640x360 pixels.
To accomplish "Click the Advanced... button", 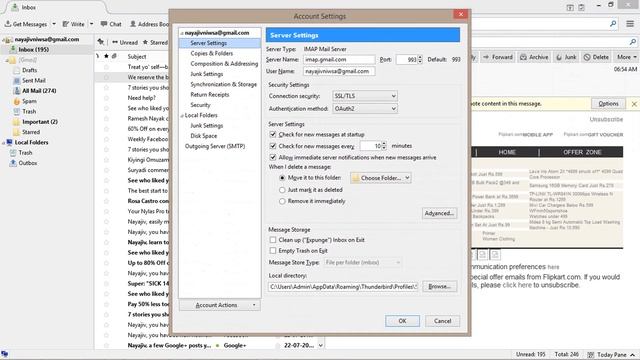I will click(x=439, y=213).
